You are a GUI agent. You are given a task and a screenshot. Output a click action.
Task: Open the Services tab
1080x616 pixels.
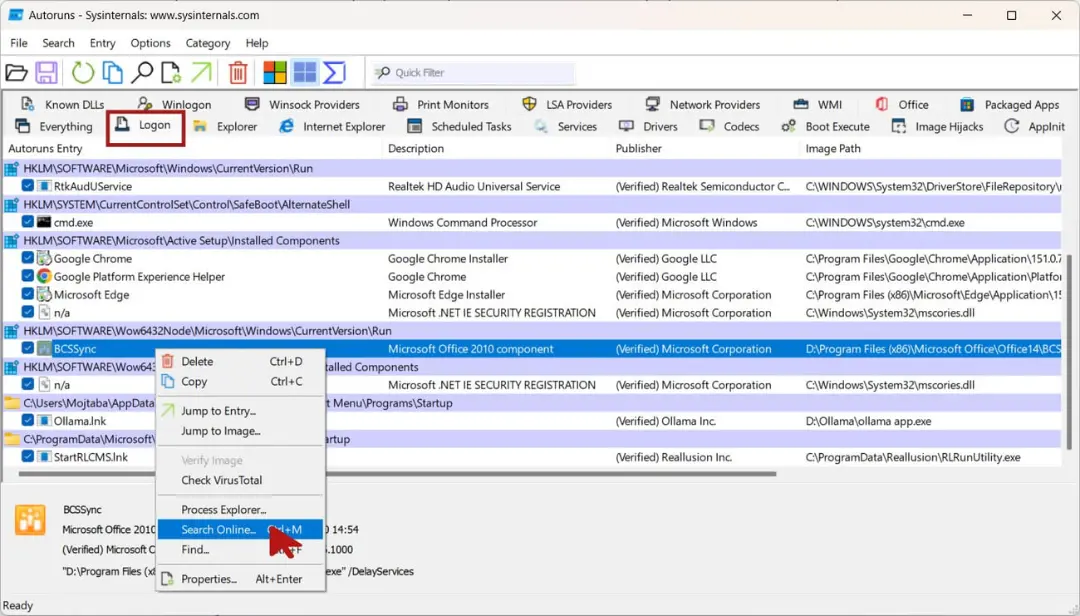[565, 126]
